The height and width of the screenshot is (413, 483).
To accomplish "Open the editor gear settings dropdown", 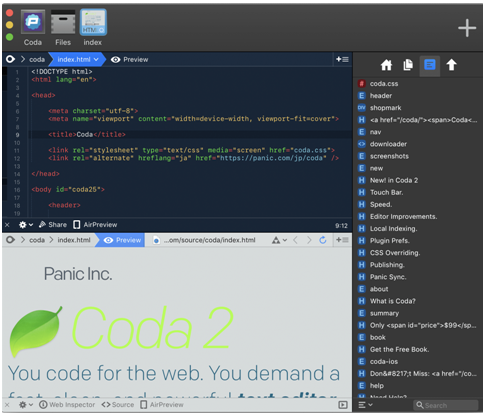I will click(26, 225).
